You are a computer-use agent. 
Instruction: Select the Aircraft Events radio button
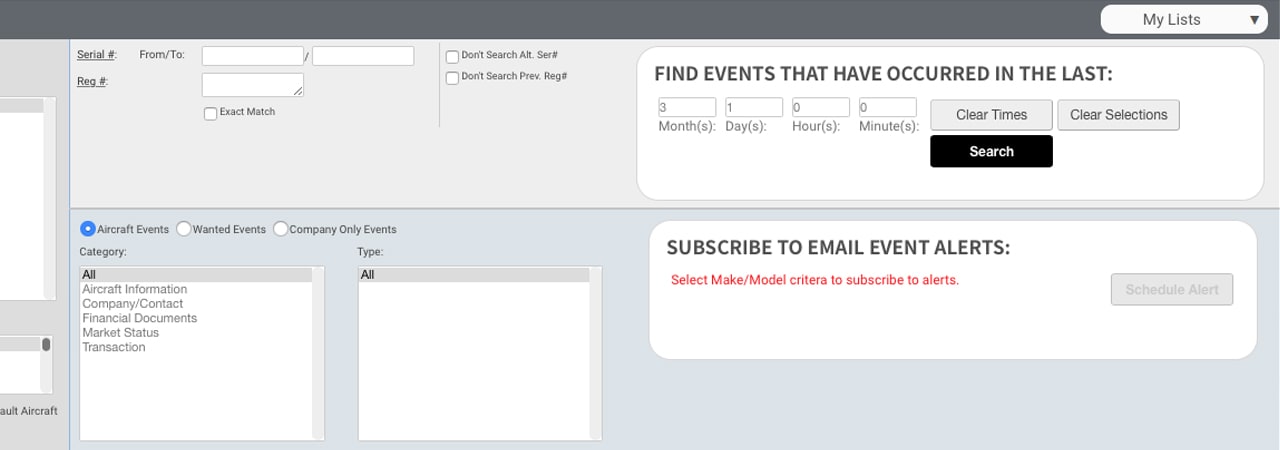tap(88, 229)
